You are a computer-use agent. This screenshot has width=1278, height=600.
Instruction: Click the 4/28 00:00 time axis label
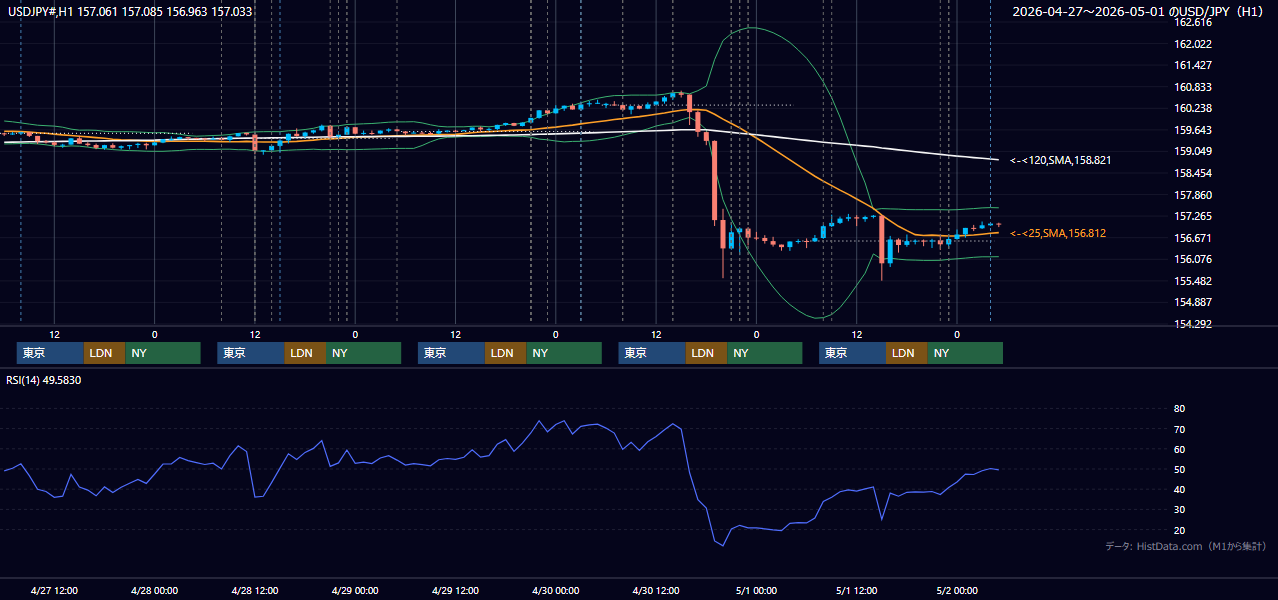(154, 591)
